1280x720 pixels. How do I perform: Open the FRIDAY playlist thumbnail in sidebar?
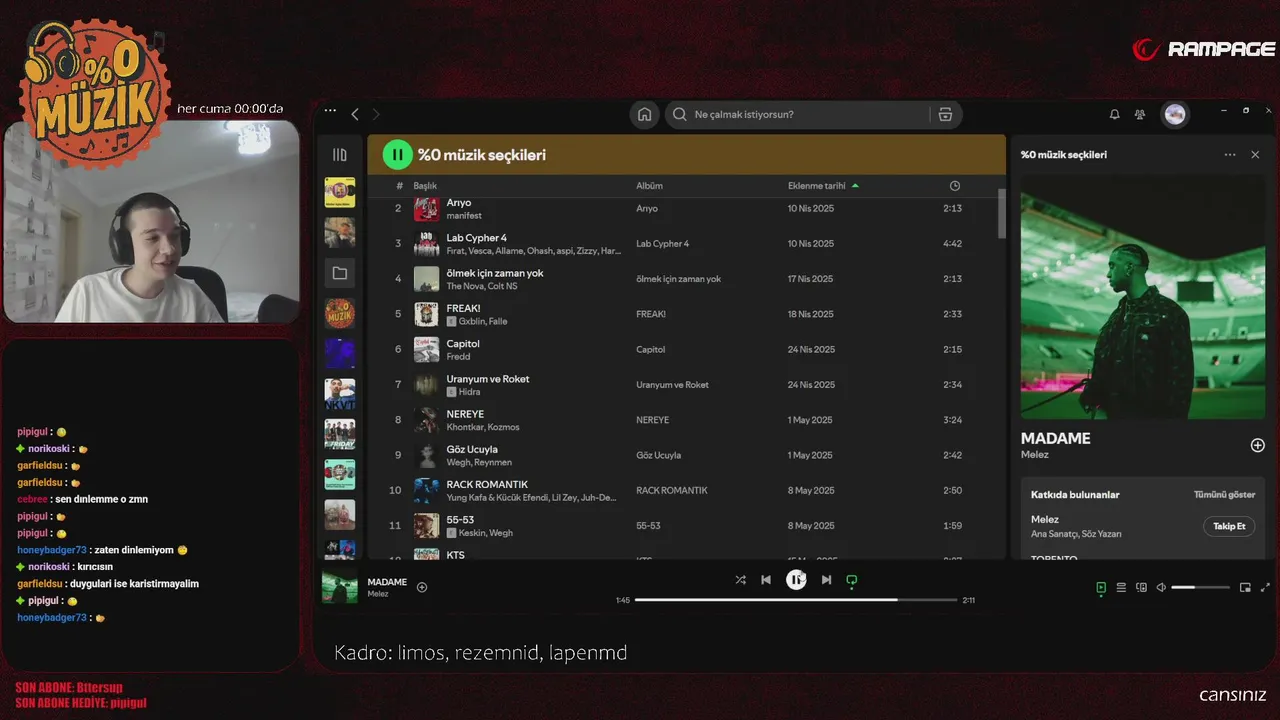coord(340,434)
